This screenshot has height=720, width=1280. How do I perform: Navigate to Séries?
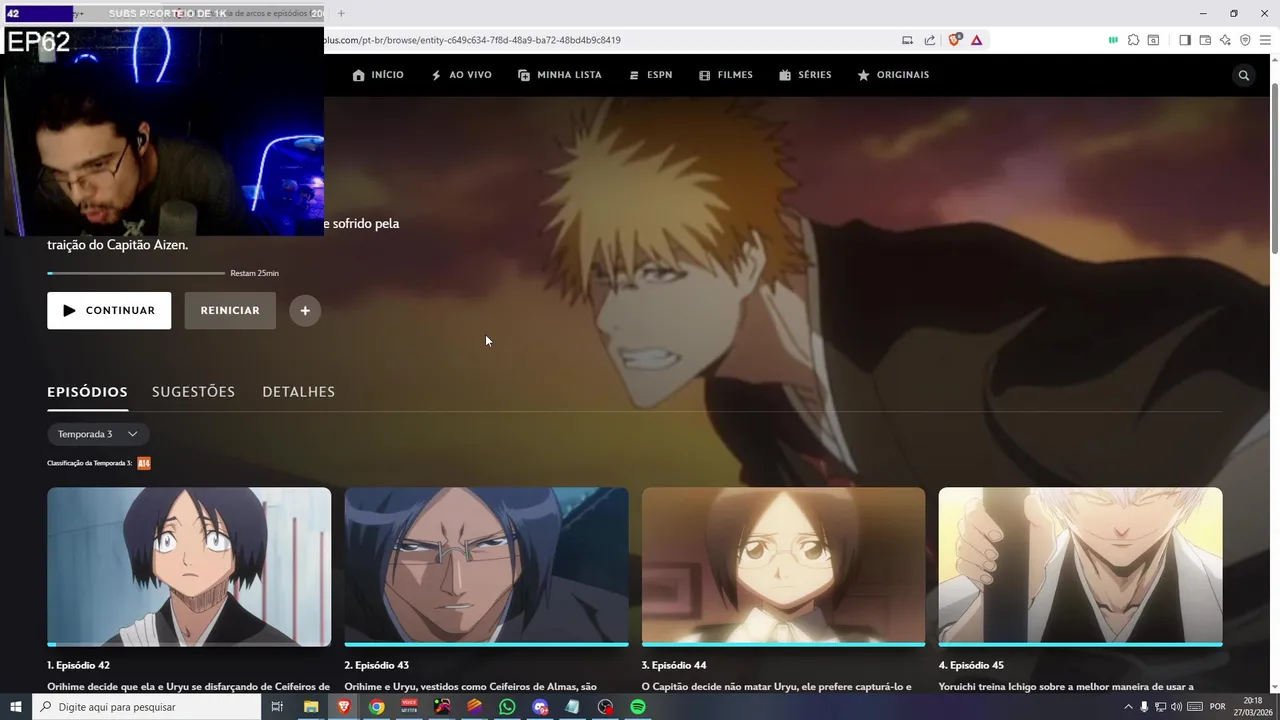pos(805,75)
